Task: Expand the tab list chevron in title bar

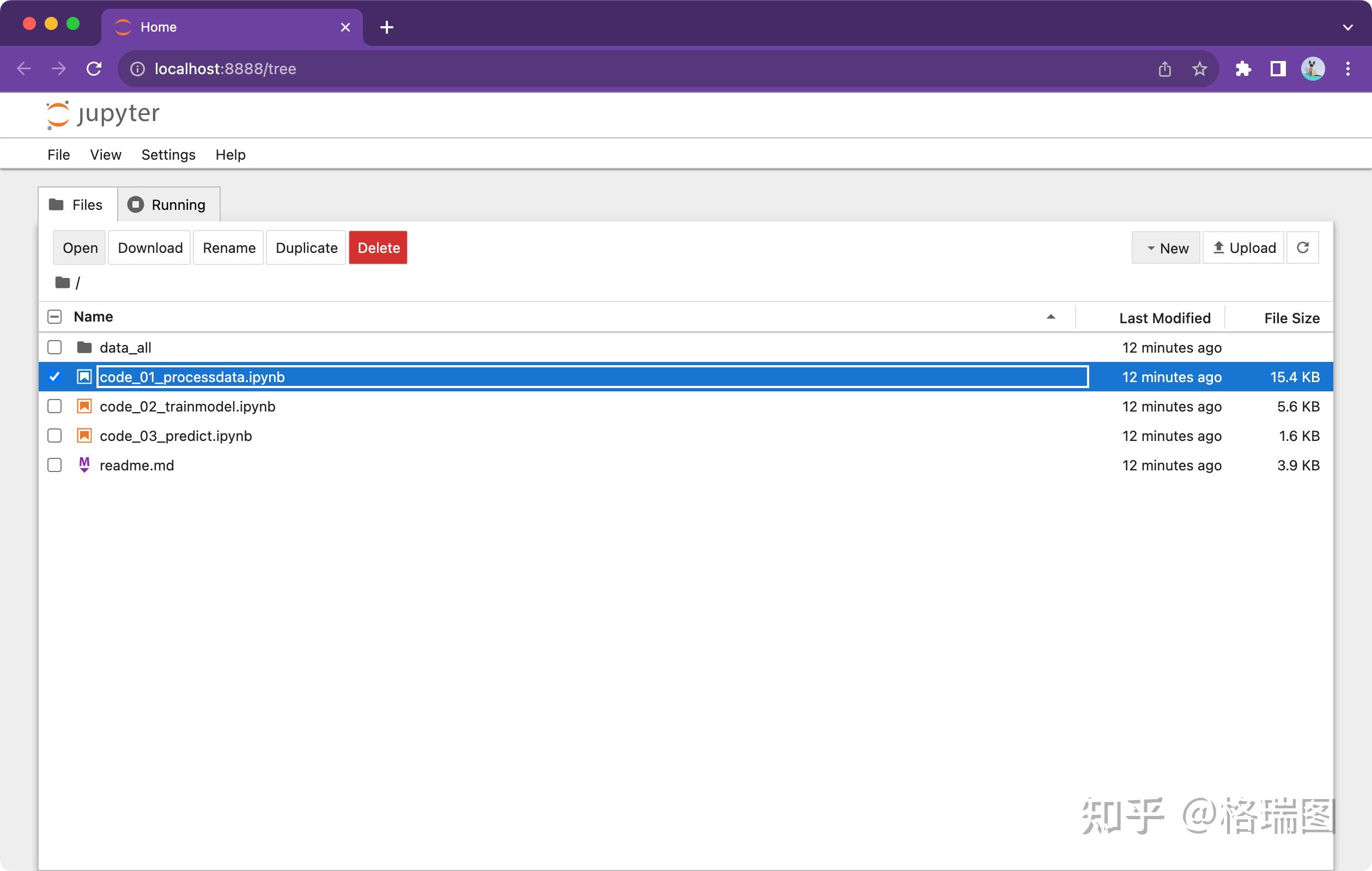Action: [x=1347, y=27]
